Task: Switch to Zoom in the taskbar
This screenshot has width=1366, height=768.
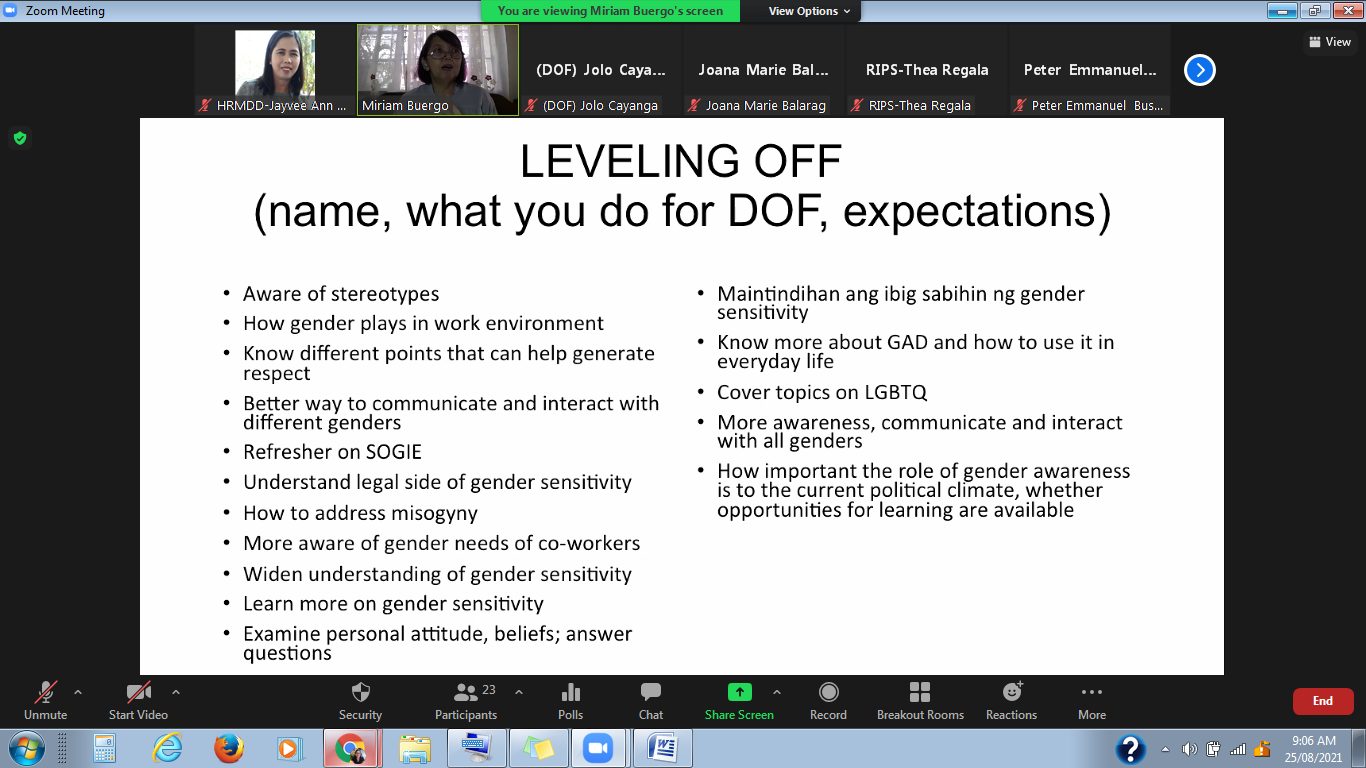Action: (598, 748)
